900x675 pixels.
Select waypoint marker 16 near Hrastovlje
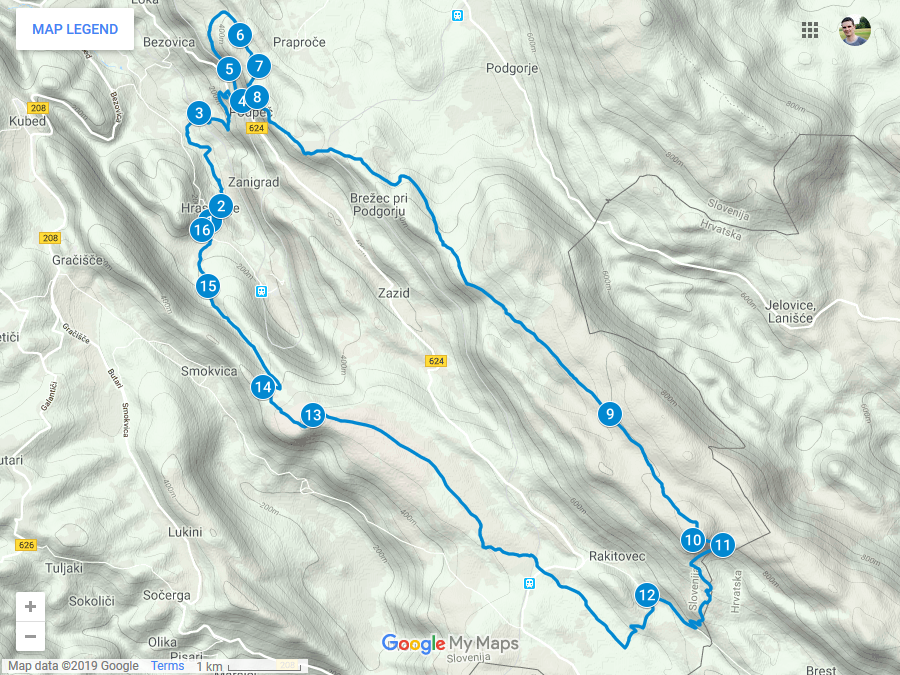coord(202,231)
